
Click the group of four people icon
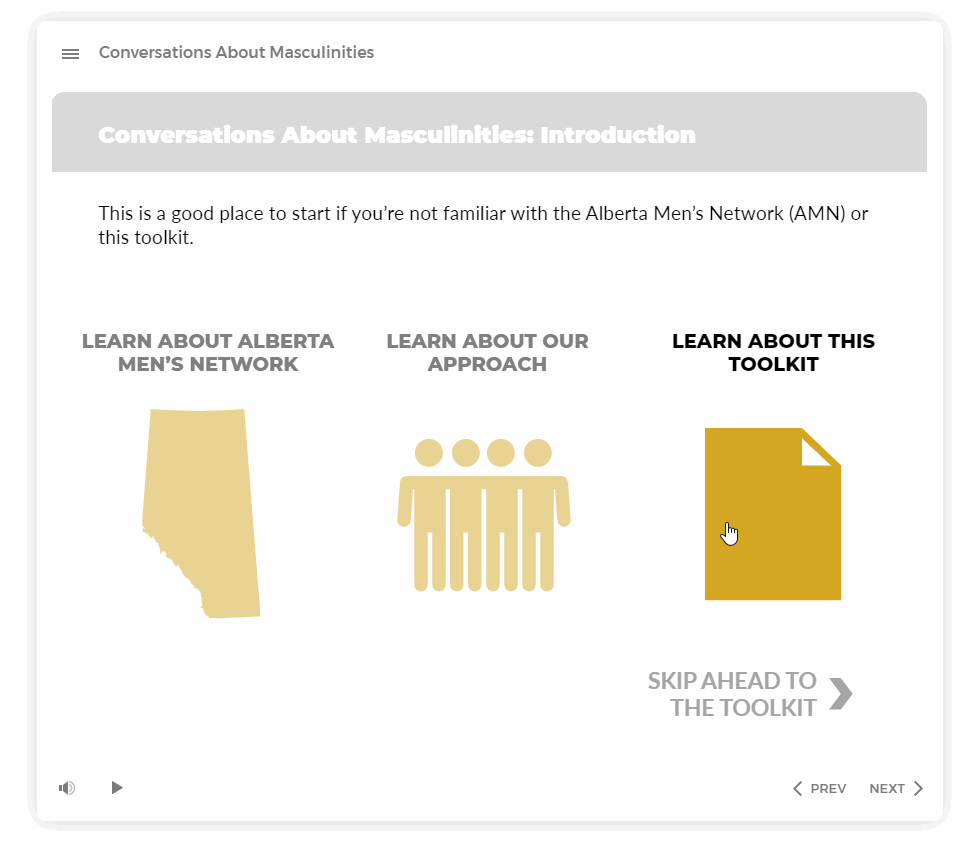(484, 515)
